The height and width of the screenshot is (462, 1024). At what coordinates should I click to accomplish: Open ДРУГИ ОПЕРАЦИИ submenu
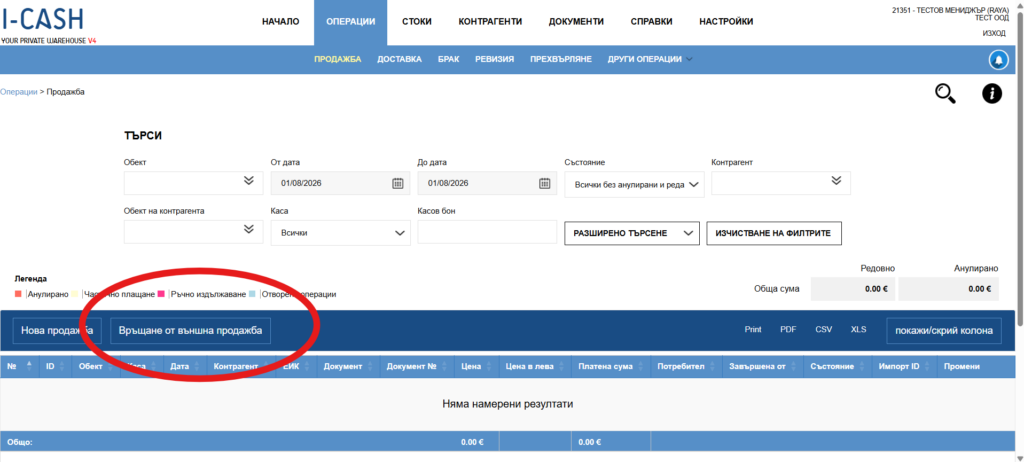pyautogui.click(x=649, y=60)
